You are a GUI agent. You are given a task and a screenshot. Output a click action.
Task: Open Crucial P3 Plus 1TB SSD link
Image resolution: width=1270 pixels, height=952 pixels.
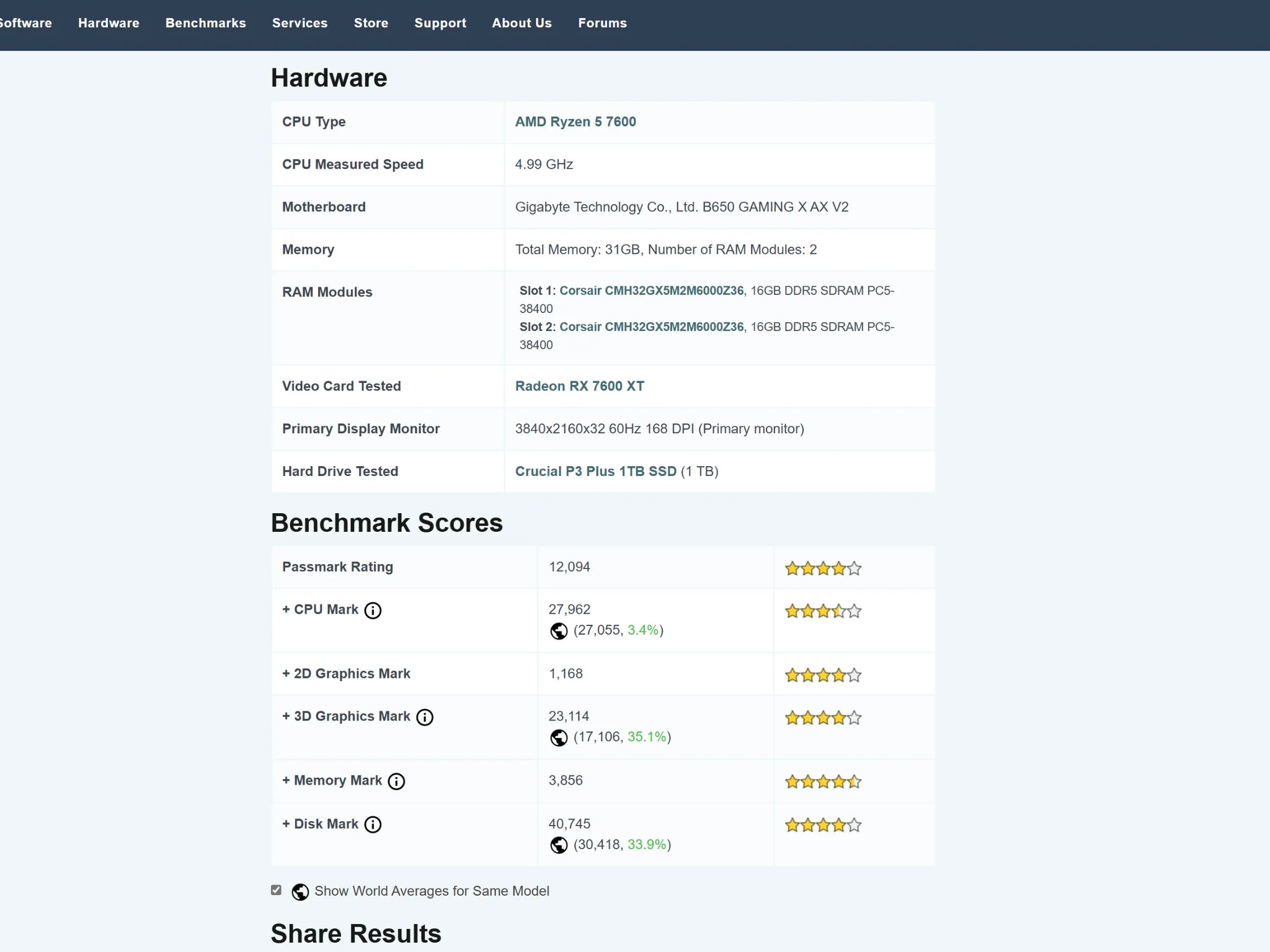[596, 471]
